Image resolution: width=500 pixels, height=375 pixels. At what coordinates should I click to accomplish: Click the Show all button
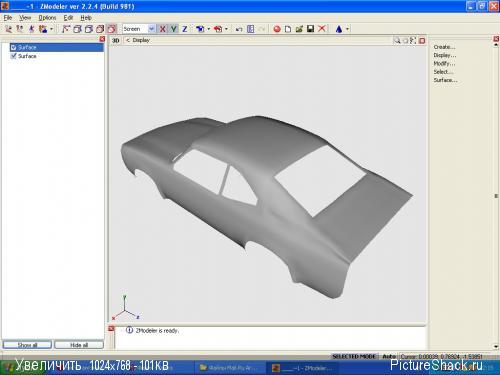27,345
